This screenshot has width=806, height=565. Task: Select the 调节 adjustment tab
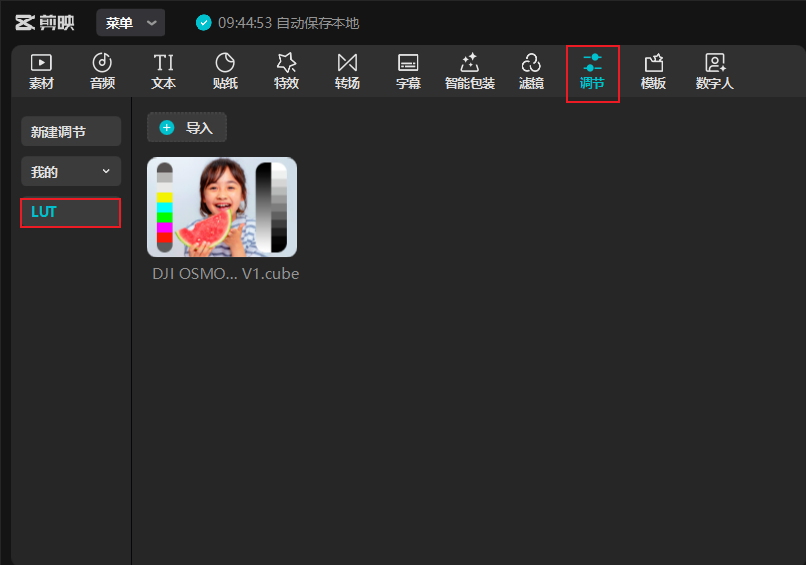[592, 72]
